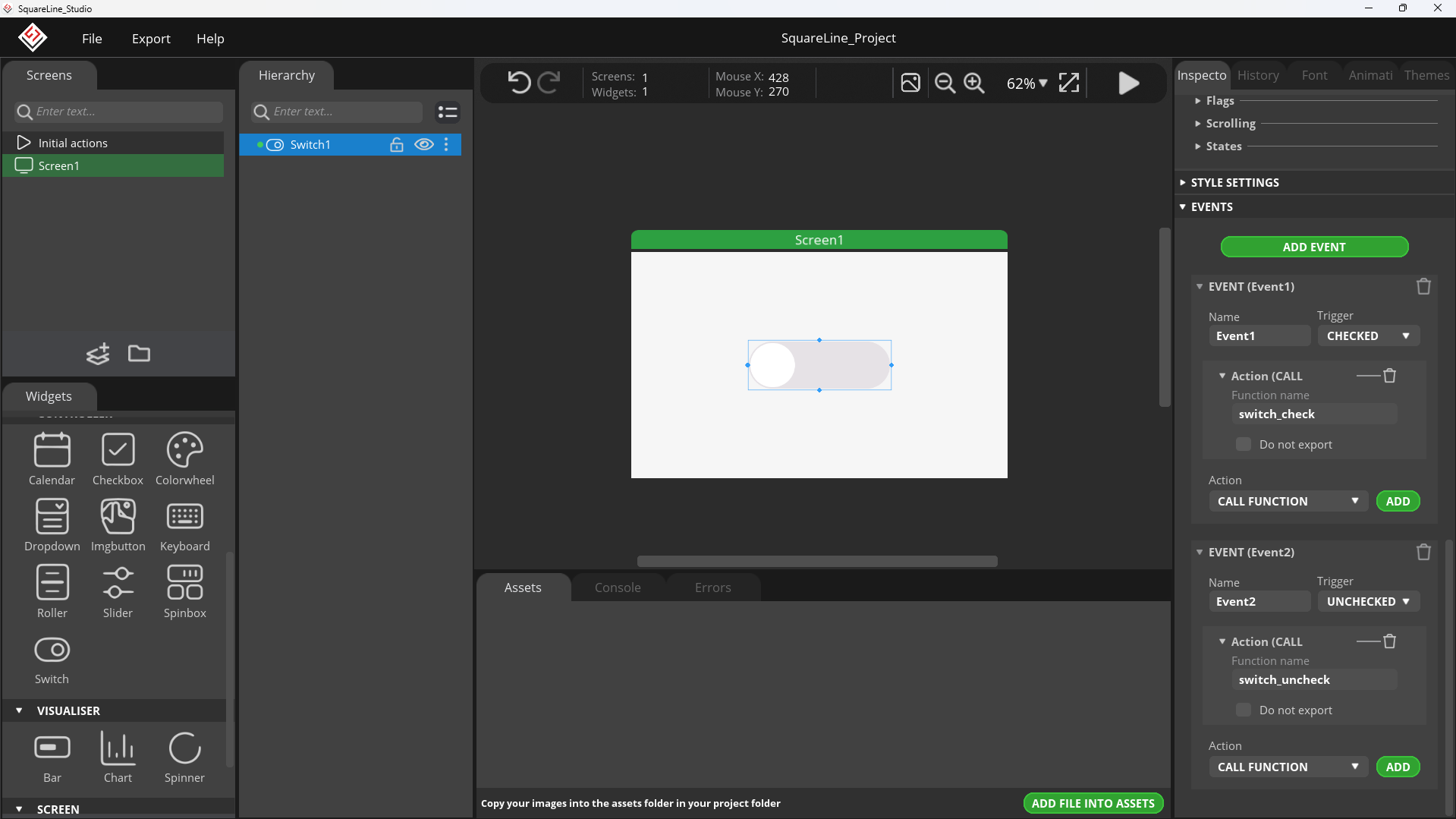Select Screen1 in Screens list
This screenshot has height=819, width=1456.
click(114, 165)
